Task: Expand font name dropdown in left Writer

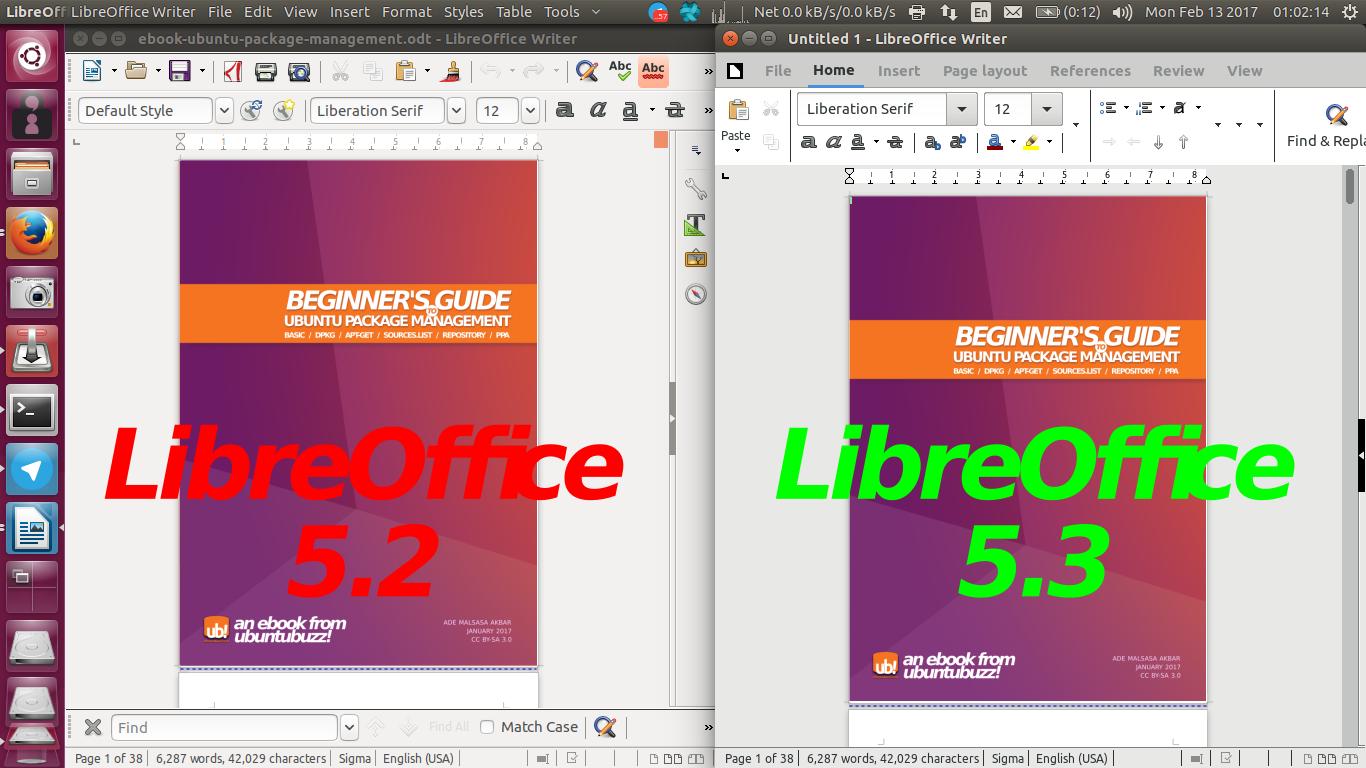Action: click(456, 110)
